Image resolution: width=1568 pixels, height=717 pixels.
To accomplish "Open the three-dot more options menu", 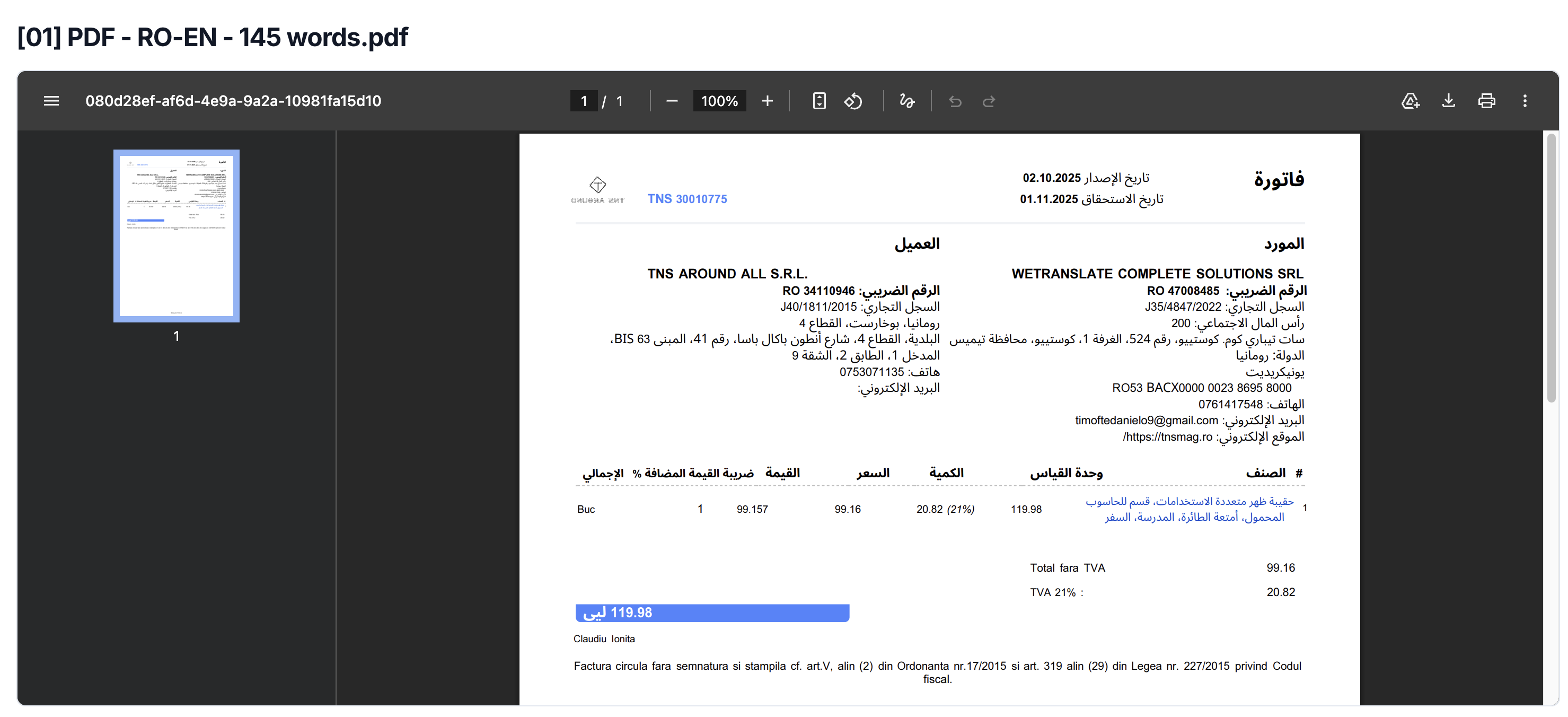I will coord(1526,101).
